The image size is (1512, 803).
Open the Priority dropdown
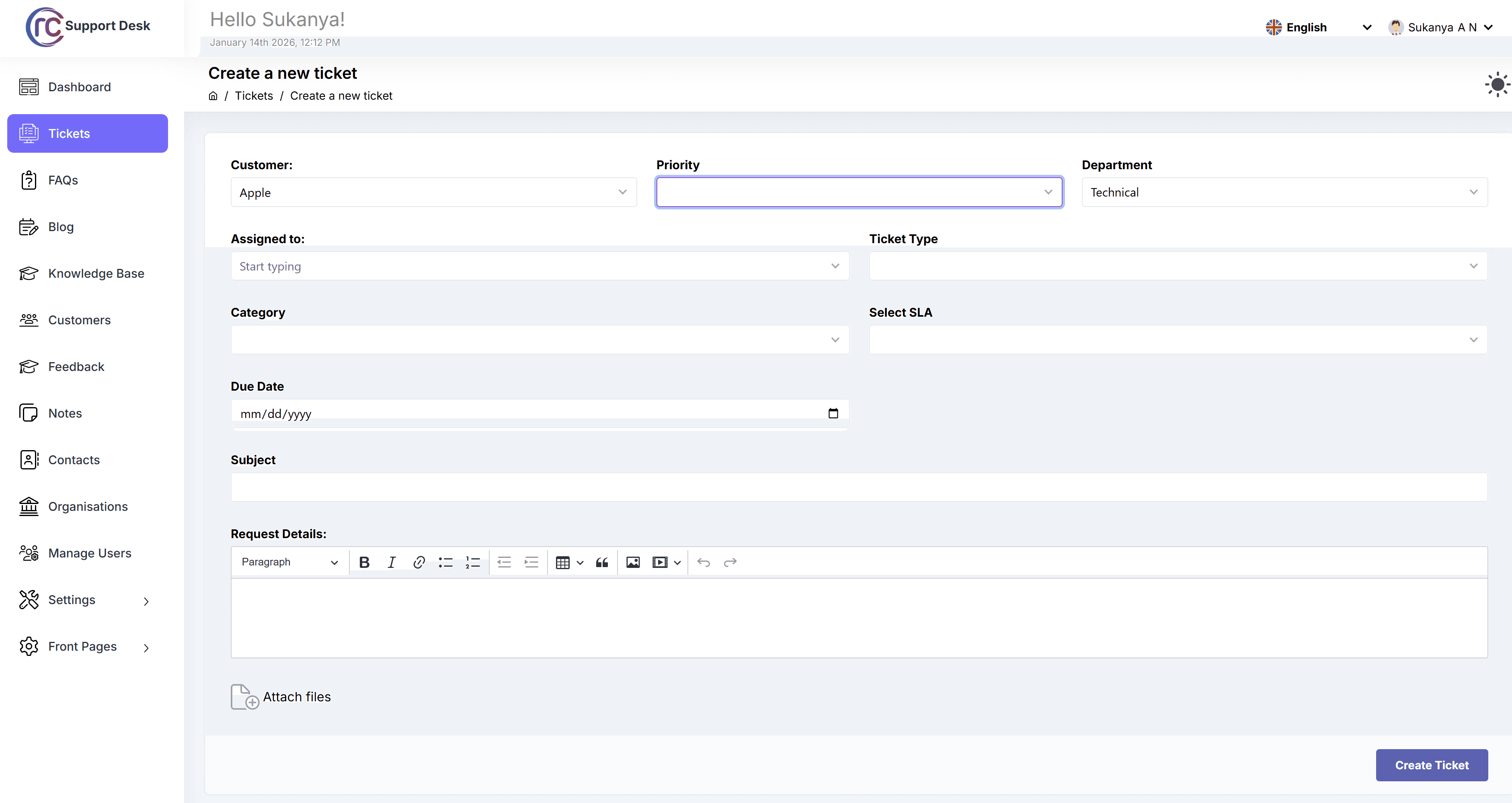859,192
